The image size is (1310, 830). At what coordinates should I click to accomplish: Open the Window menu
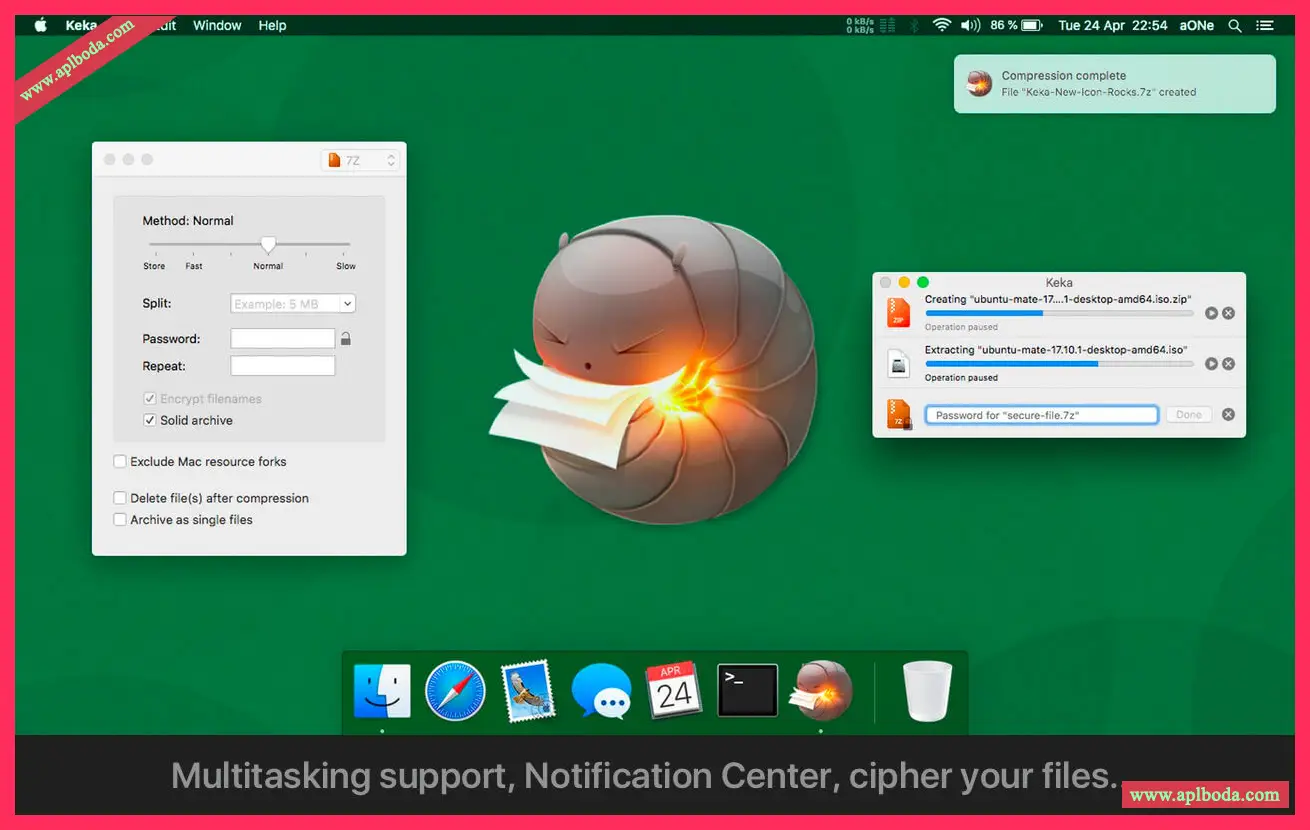(217, 25)
